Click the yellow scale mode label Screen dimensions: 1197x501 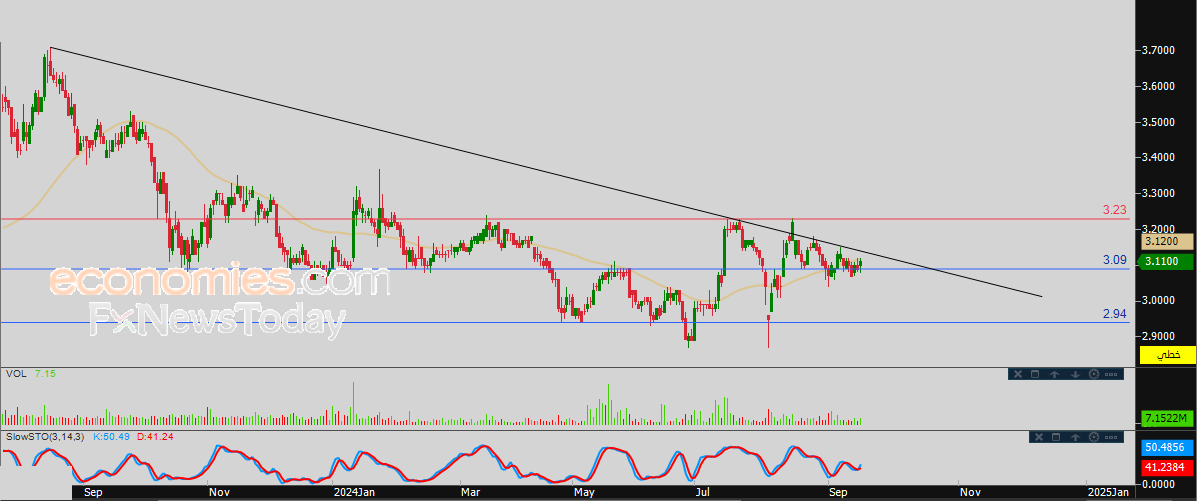[1167, 354]
